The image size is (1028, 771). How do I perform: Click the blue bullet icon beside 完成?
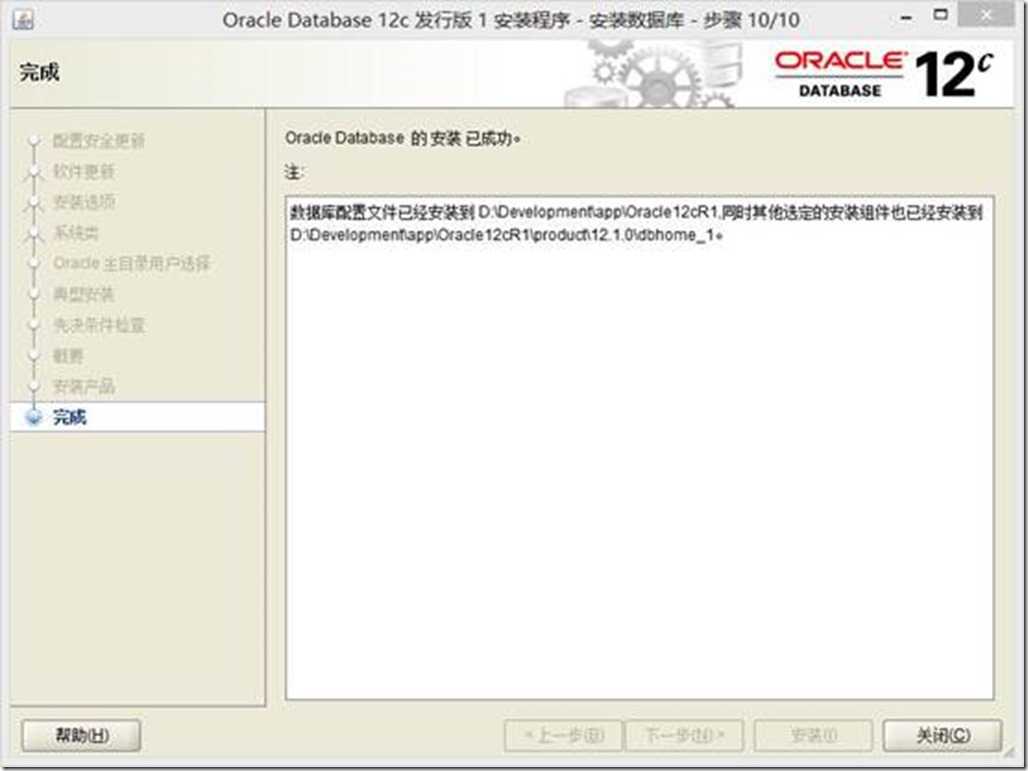coord(33,417)
